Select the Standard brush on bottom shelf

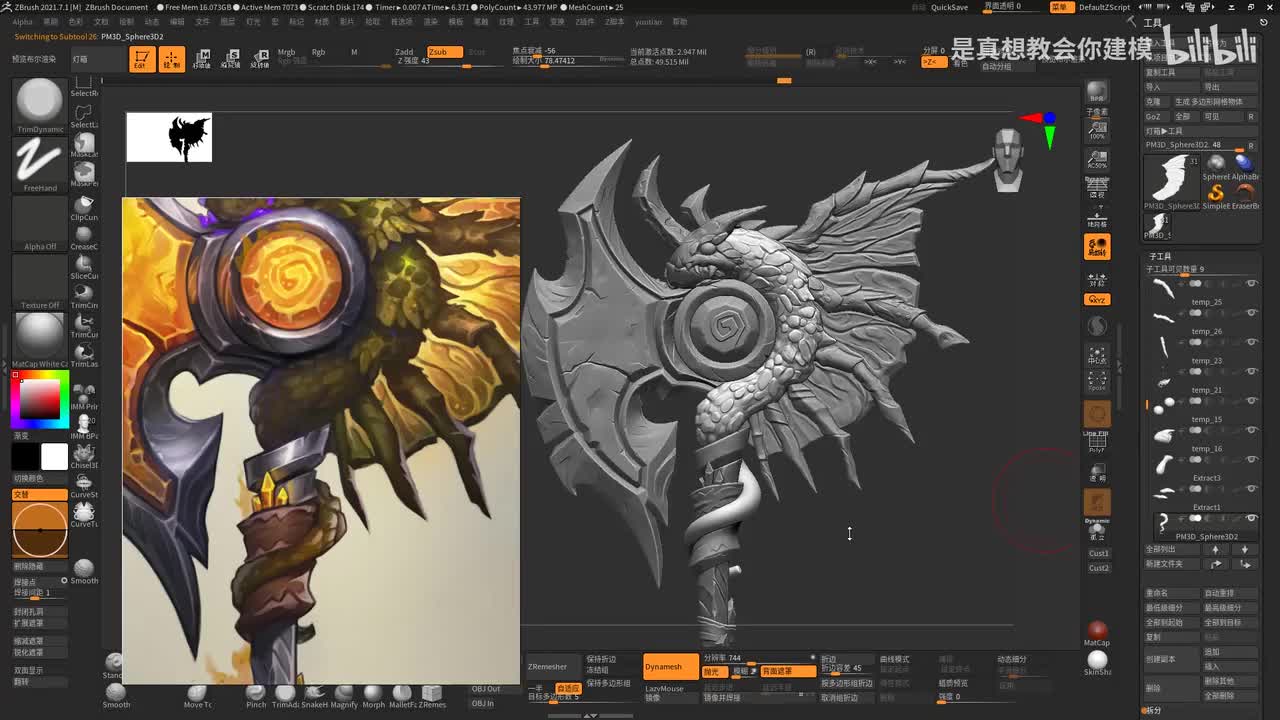[x=113, y=664]
